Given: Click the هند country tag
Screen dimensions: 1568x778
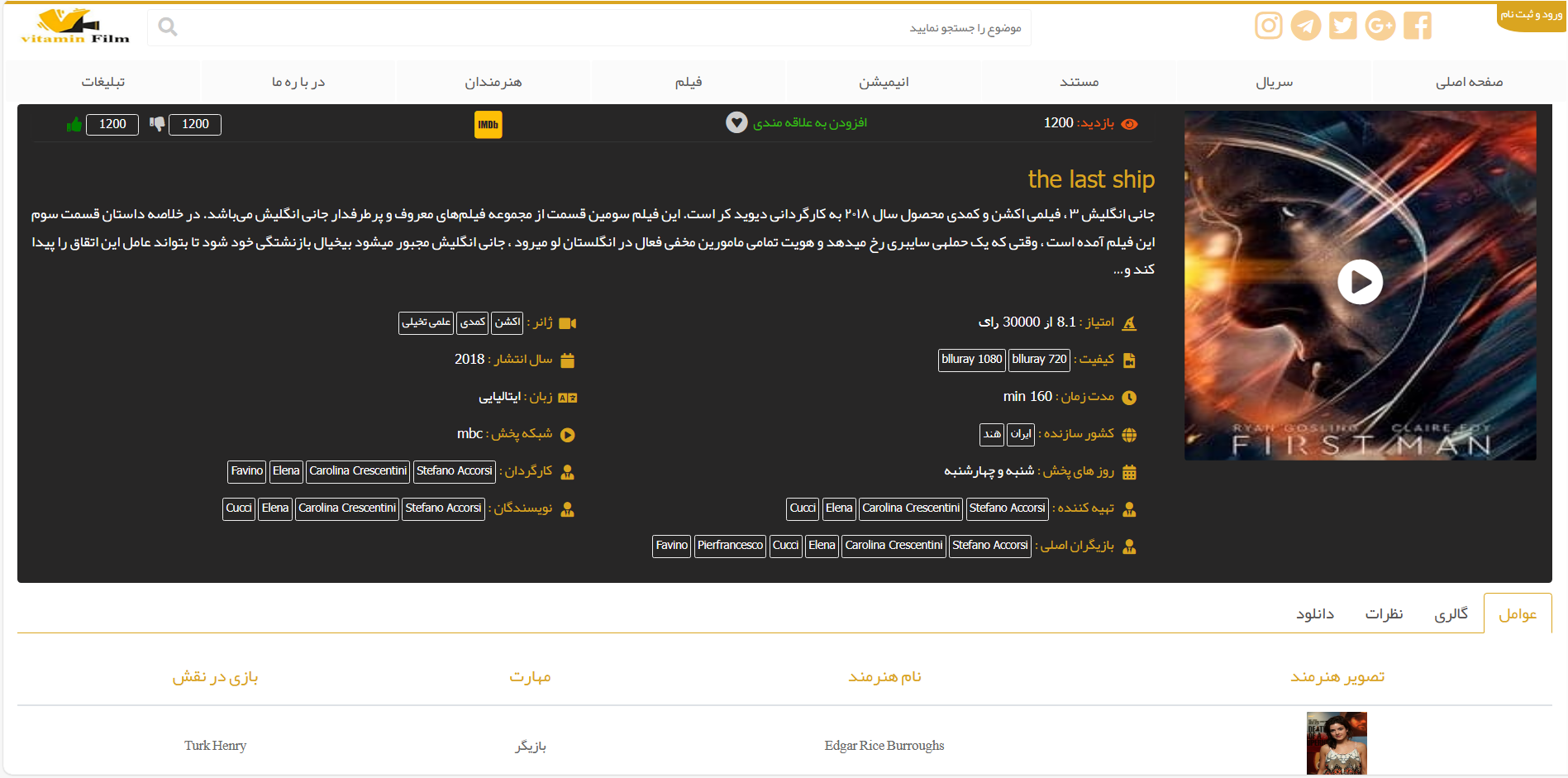Looking at the screenshot, I should click(992, 434).
